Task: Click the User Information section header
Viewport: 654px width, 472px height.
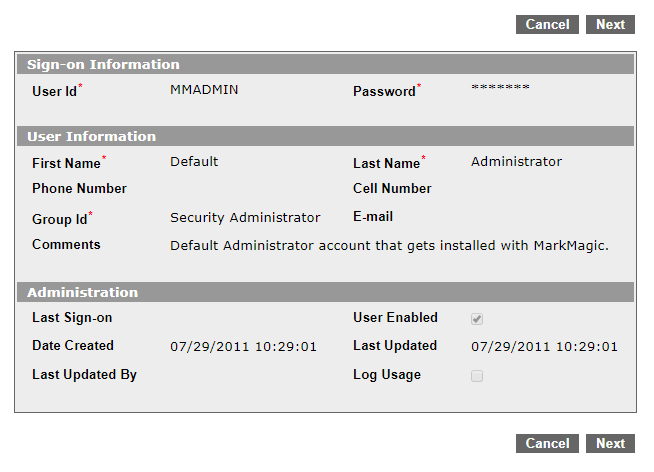Action: click(91, 137)
